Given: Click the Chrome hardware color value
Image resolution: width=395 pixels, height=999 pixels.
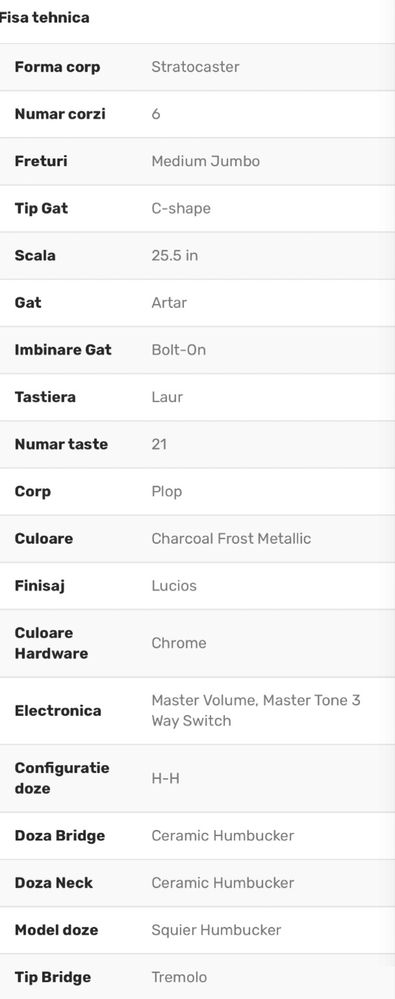Looking at the screenshot, I should (x=179, y=643).
